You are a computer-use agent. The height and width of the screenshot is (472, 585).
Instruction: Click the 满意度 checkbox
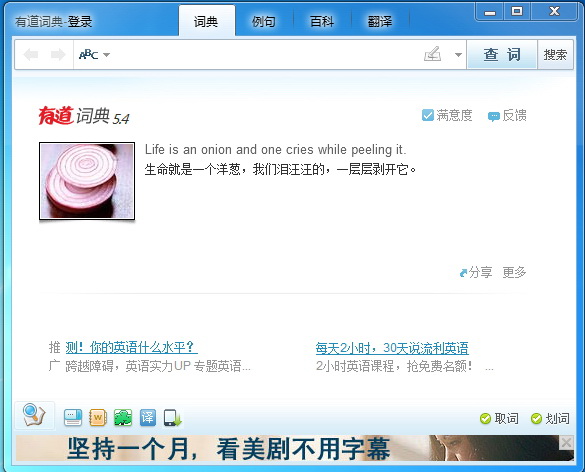point(428,115)
